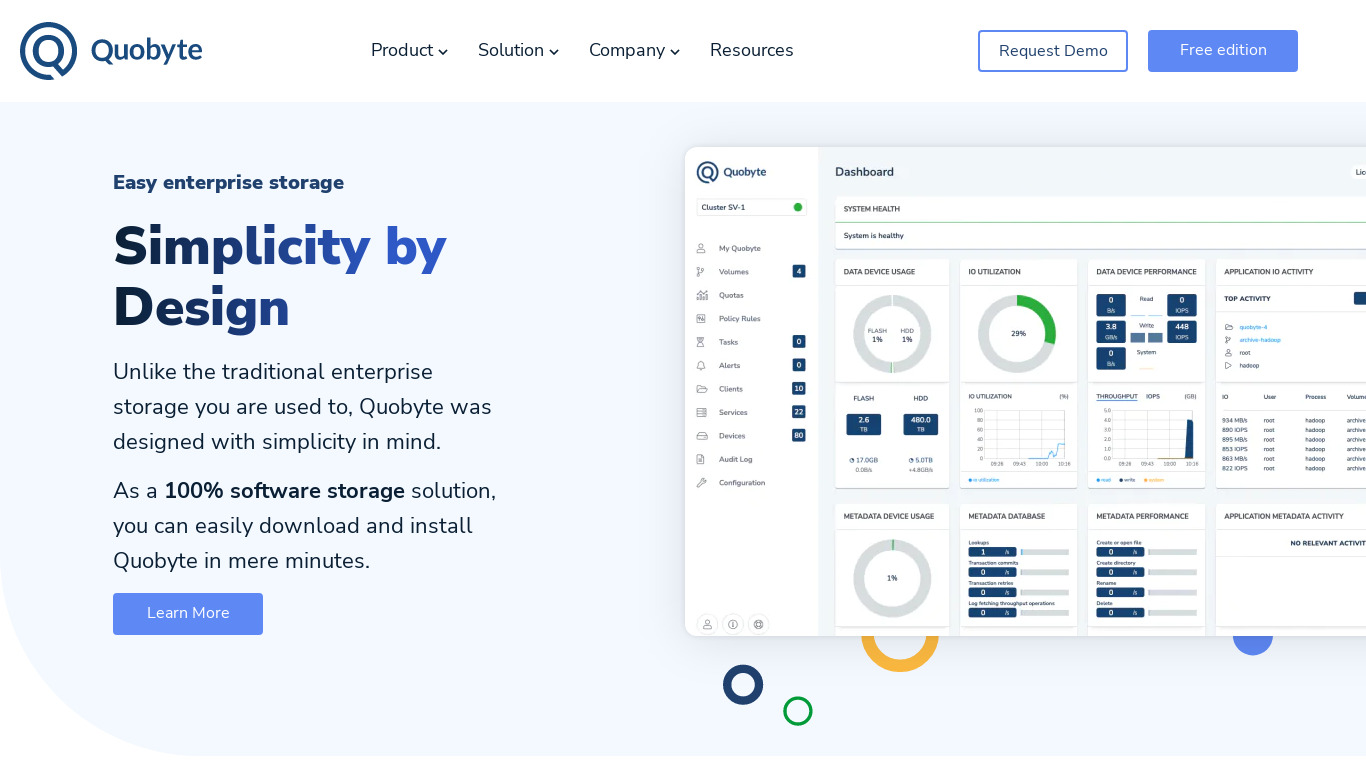Switch to the IOPS chart tab
The width and height of the screenshot is (1366, 768).
tap(1153, 397)
